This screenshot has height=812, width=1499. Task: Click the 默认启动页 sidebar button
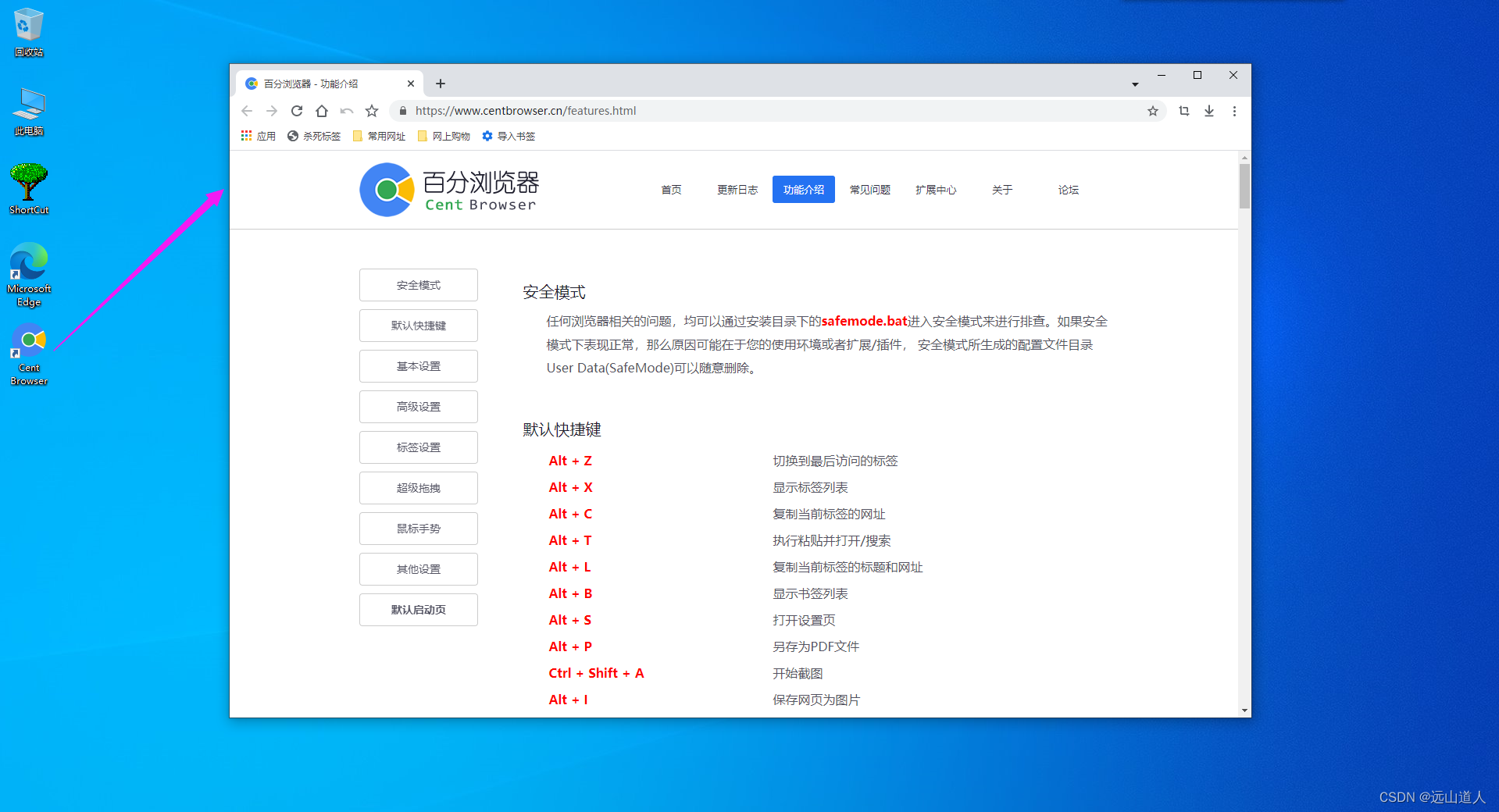coord(419,610)
